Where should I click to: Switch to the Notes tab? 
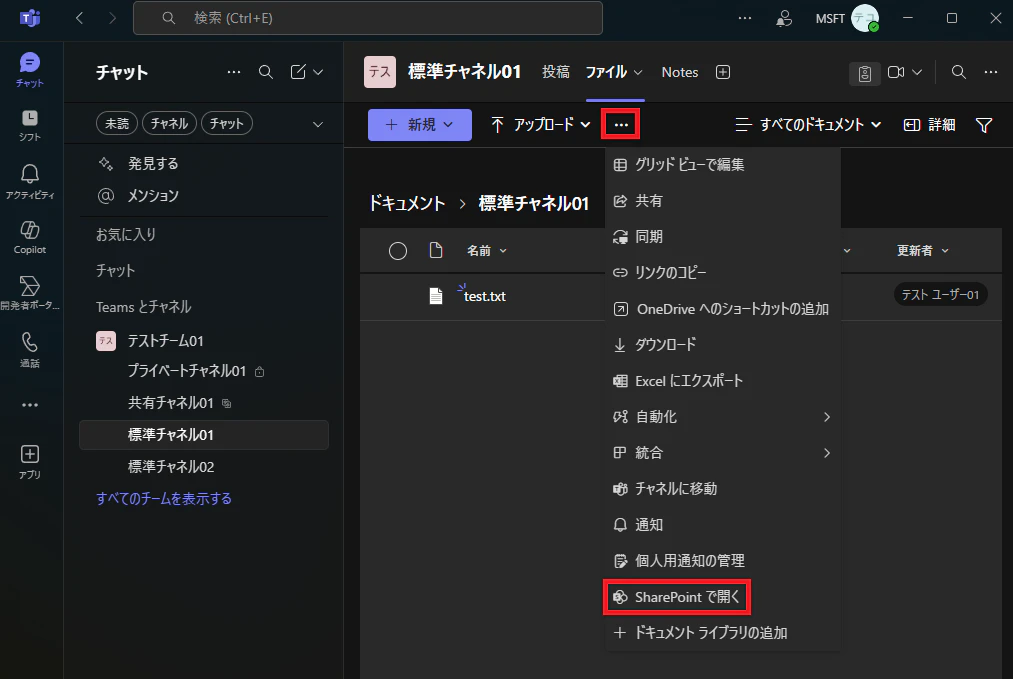click(x=680, y=72)
